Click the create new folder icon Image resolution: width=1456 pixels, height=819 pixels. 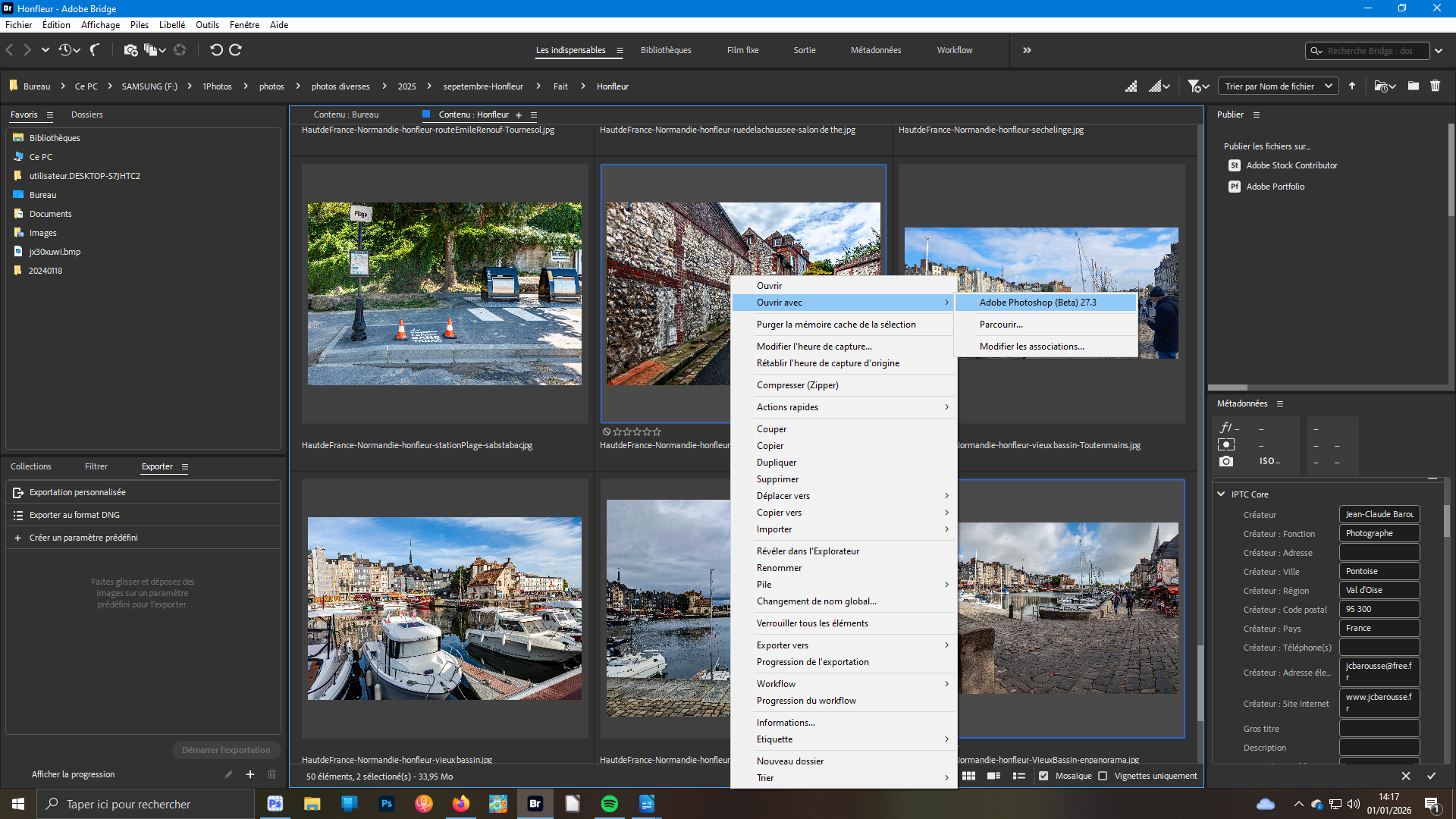coord(1414,86)
